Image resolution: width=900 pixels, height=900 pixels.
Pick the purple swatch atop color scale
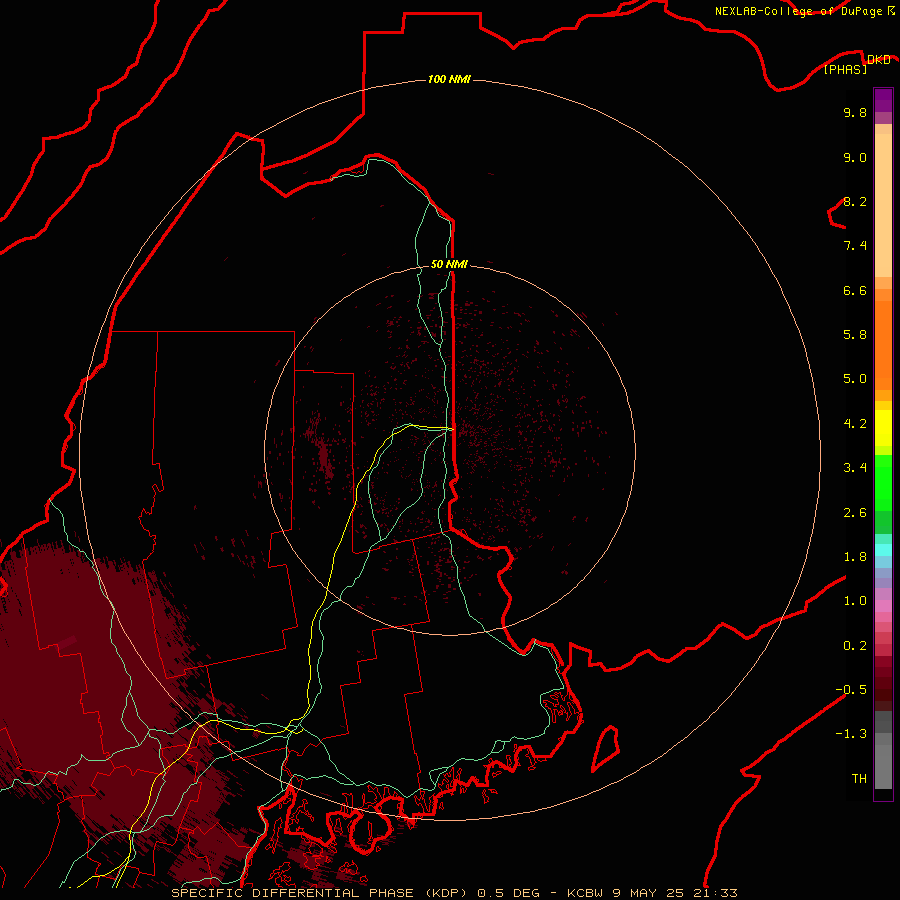click(883, 100)
